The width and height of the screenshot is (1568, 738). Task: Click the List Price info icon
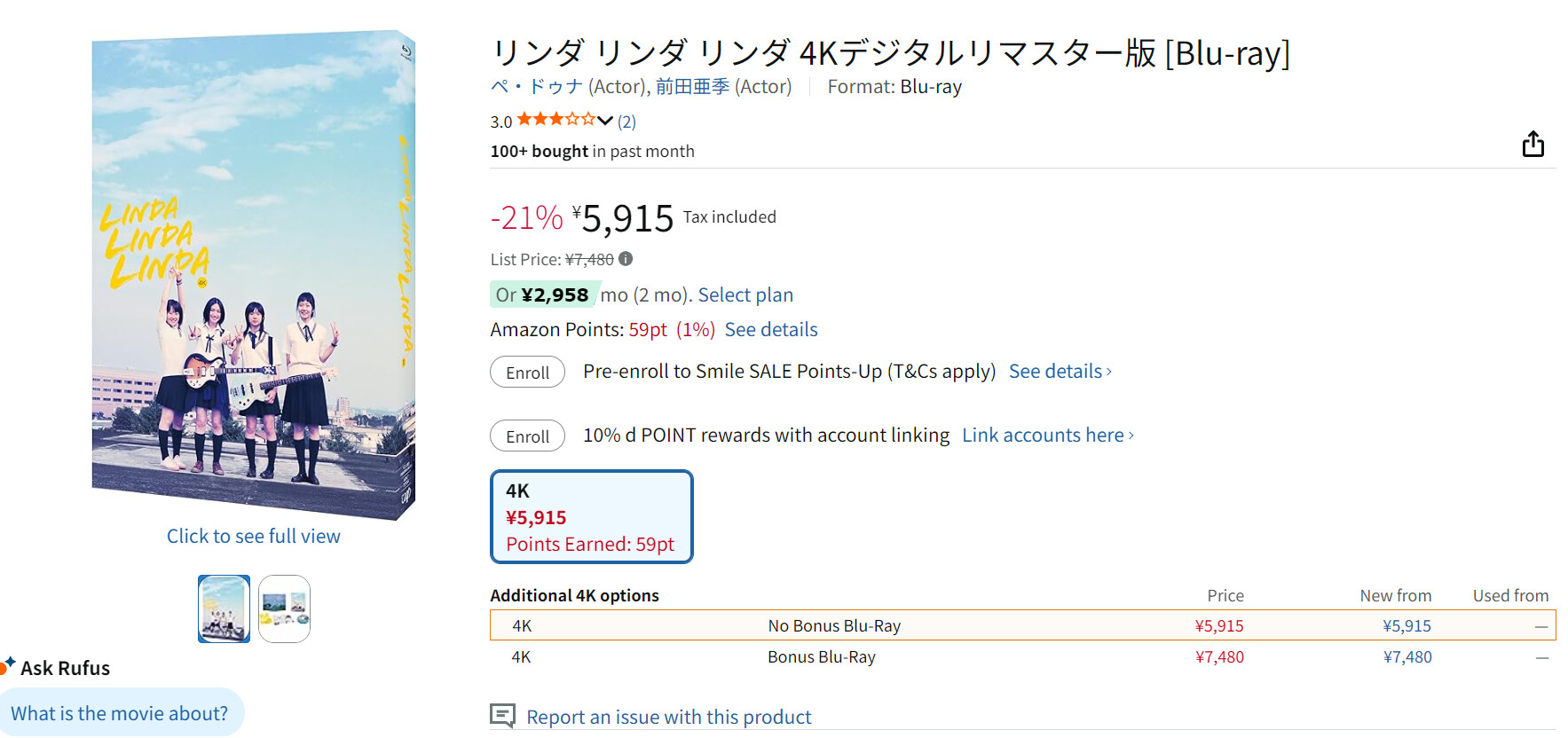coord(626,259)
